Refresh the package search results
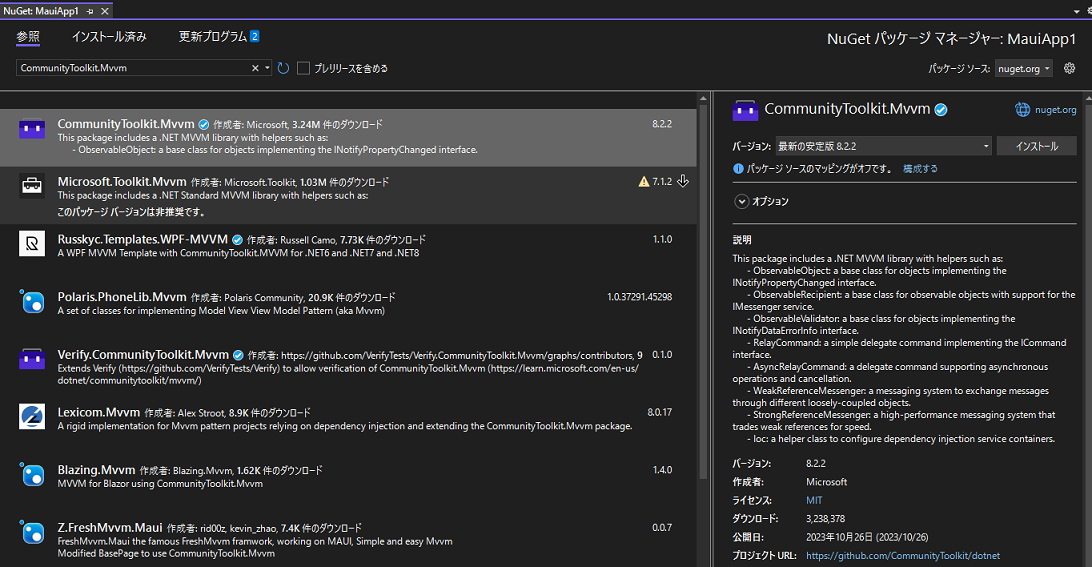The image size is (1092, 567). click(x=283, y=68)
